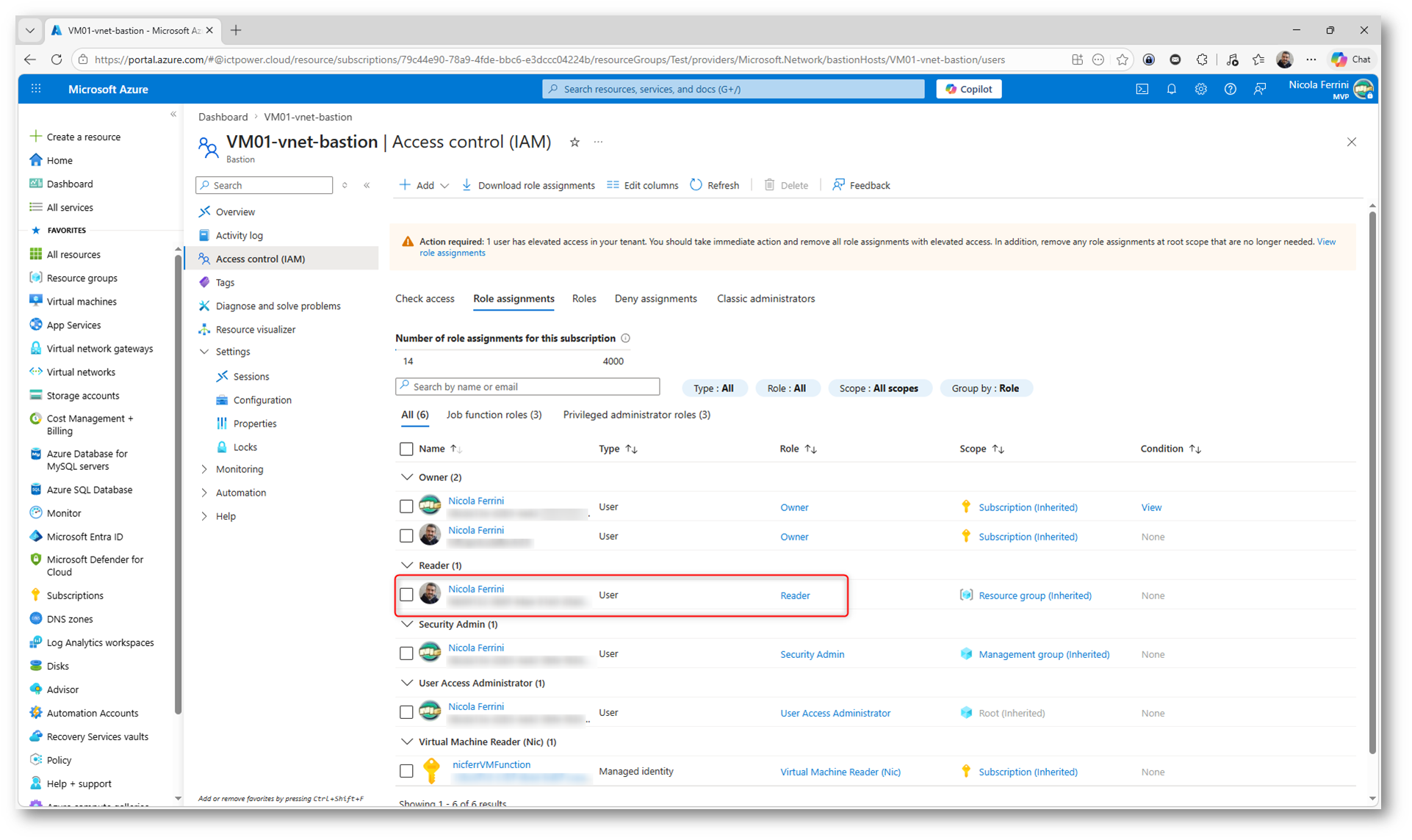Select the nicferrVMFunction row checkbox
The image size is (1412, 840).
[x=406, y=771]
